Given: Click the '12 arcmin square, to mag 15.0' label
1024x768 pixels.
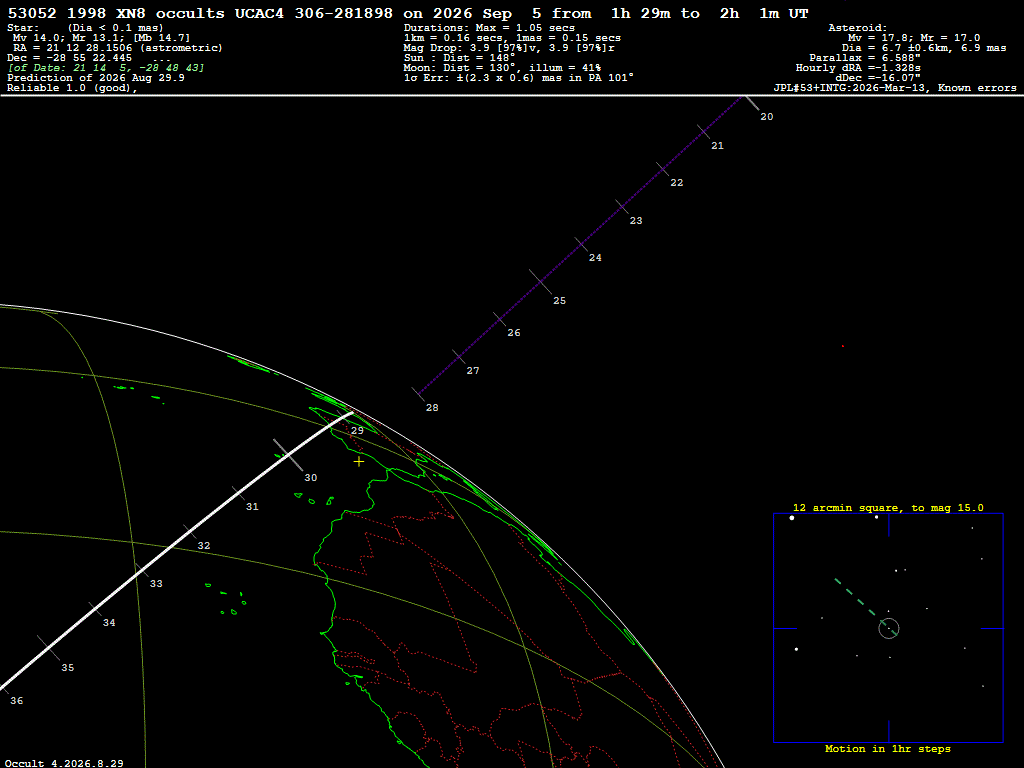Looking at the screenshot, I should tap(888, 507).
